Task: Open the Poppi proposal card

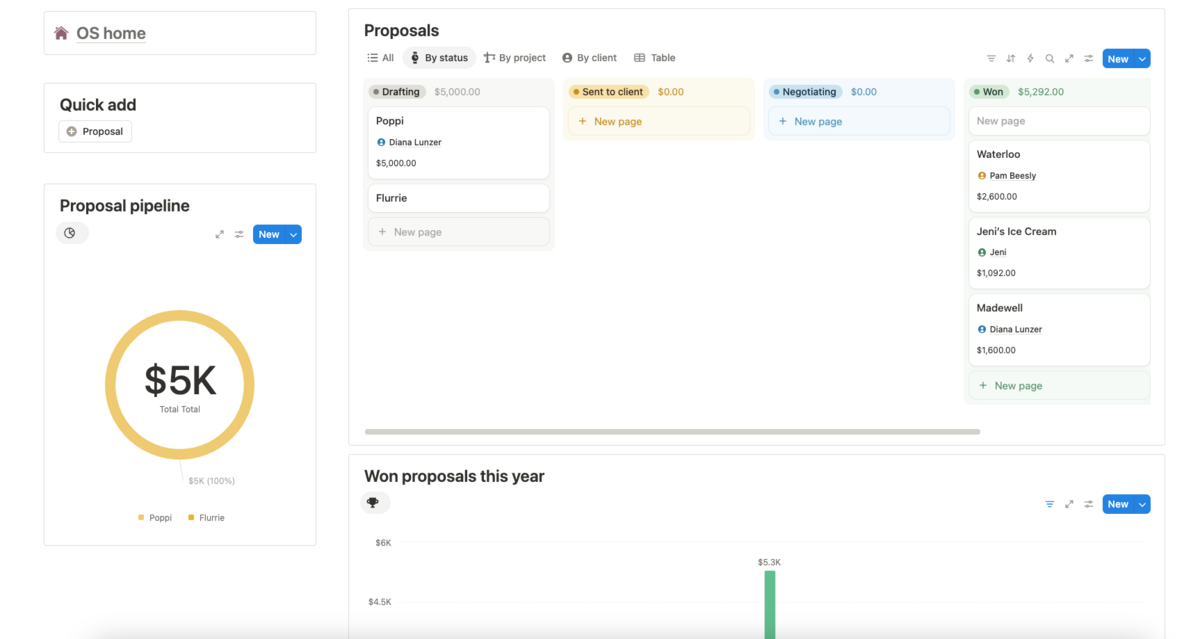Action: tap(459, 143)
